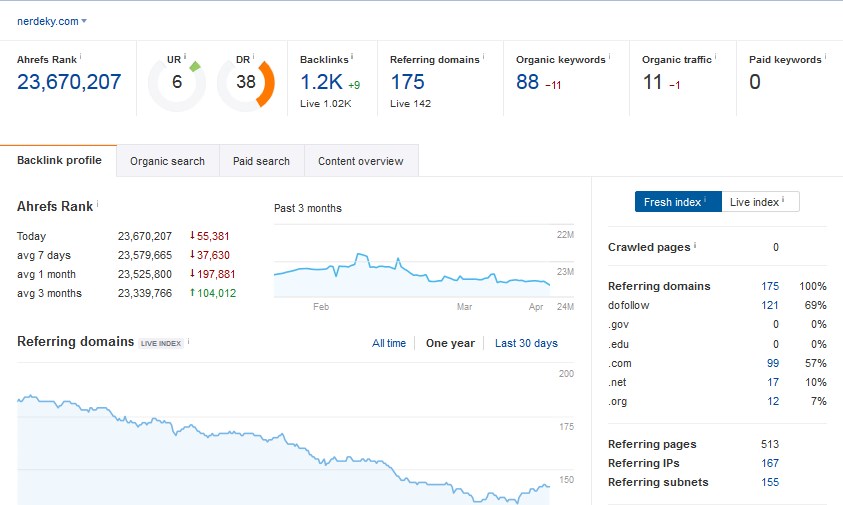843x505 pixels.
Task: Click the Organic traffic value 11
Action: [652, 82]
